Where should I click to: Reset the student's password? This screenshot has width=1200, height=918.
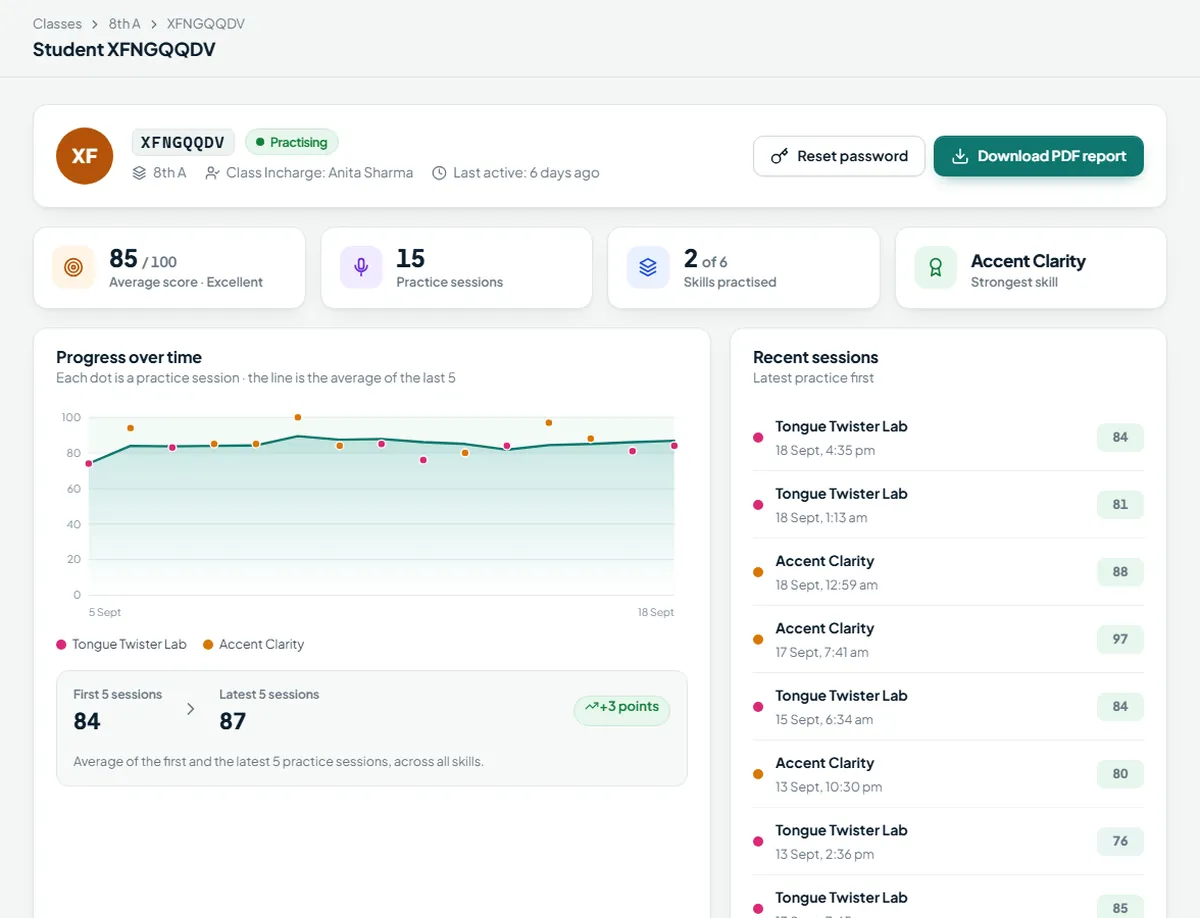click(x=839, y=156)
